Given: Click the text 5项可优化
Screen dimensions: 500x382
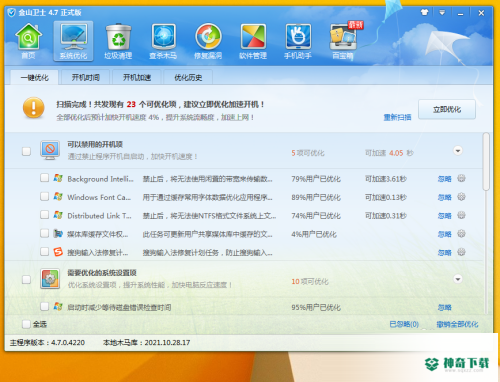Looking at the screenshot, I should tap(308, 153).
